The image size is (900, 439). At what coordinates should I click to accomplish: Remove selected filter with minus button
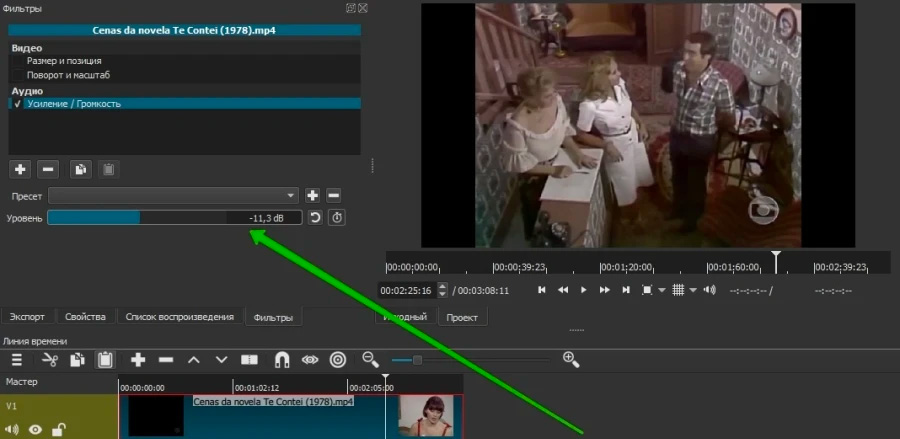coord(48,169)
